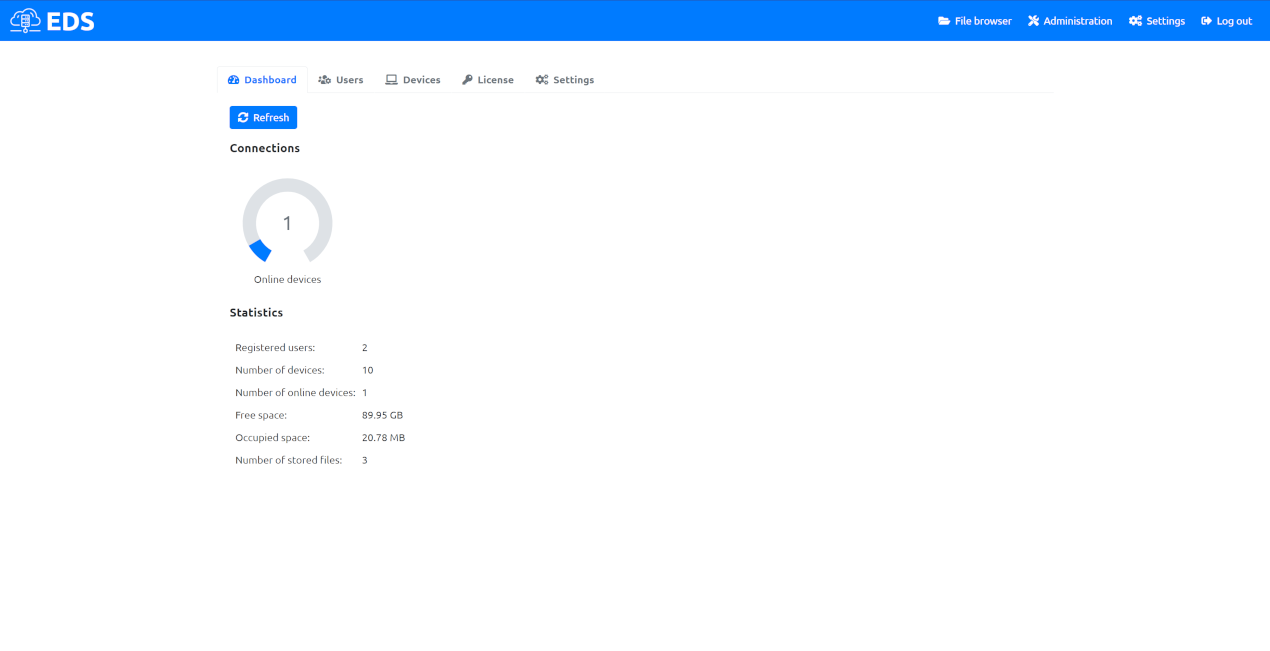
Task: Click the Number of devices label
Action: 280,370
